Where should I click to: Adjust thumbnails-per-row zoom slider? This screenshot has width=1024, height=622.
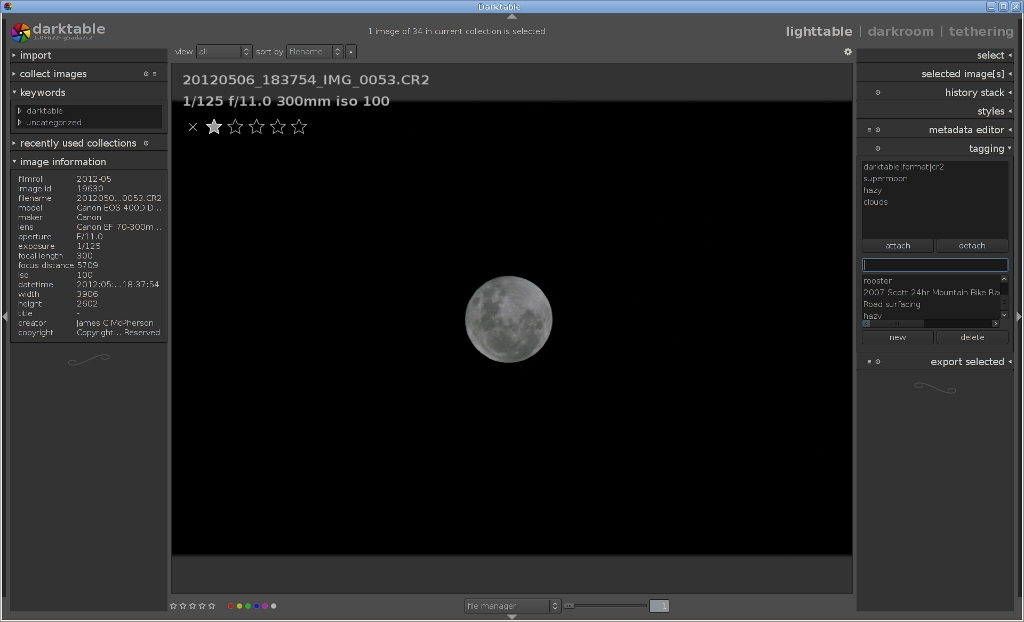pyautogui.click(x=605, y=606)
